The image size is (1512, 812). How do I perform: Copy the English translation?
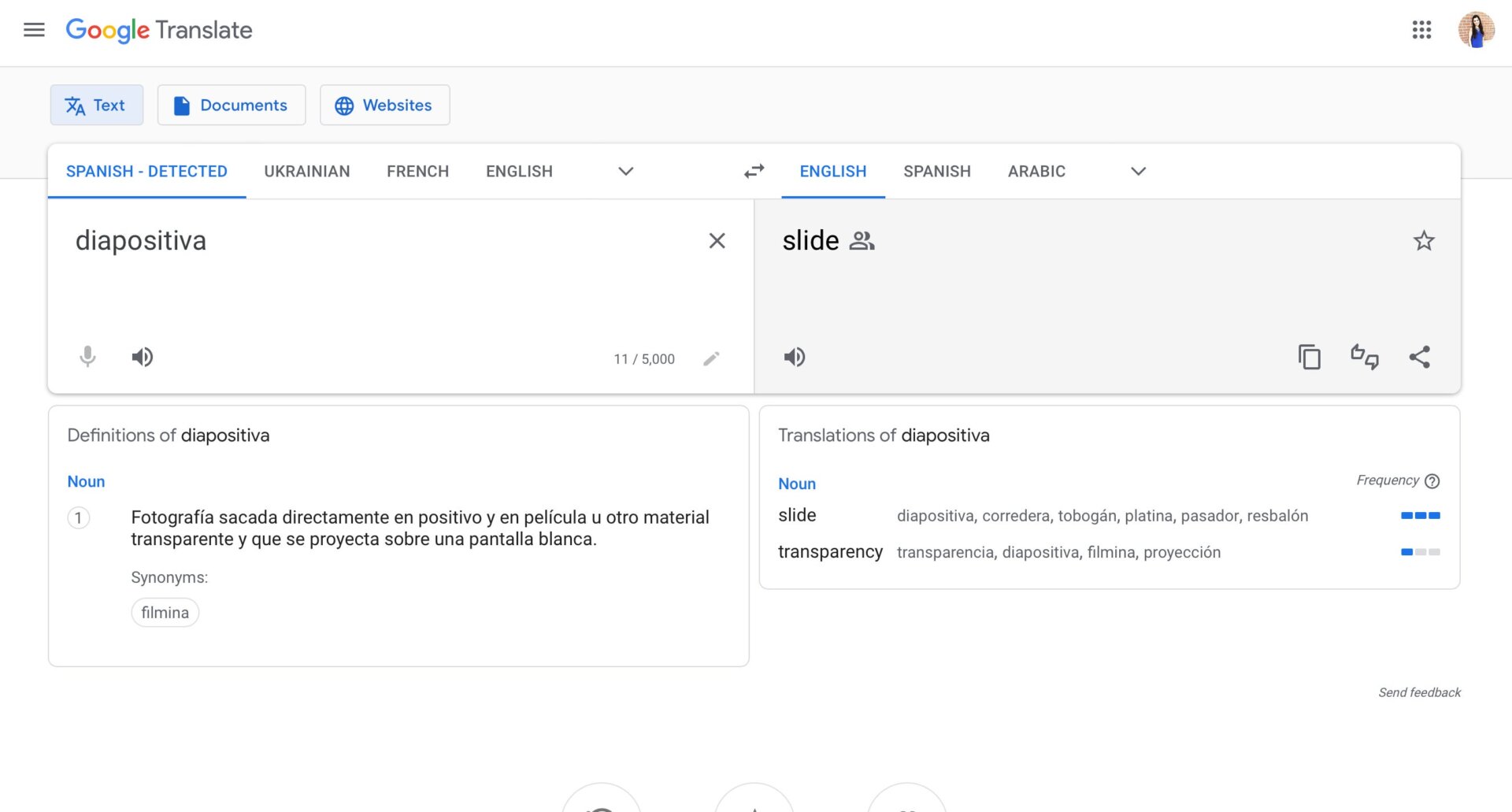pyautogui.click(x=1310, y=357)
